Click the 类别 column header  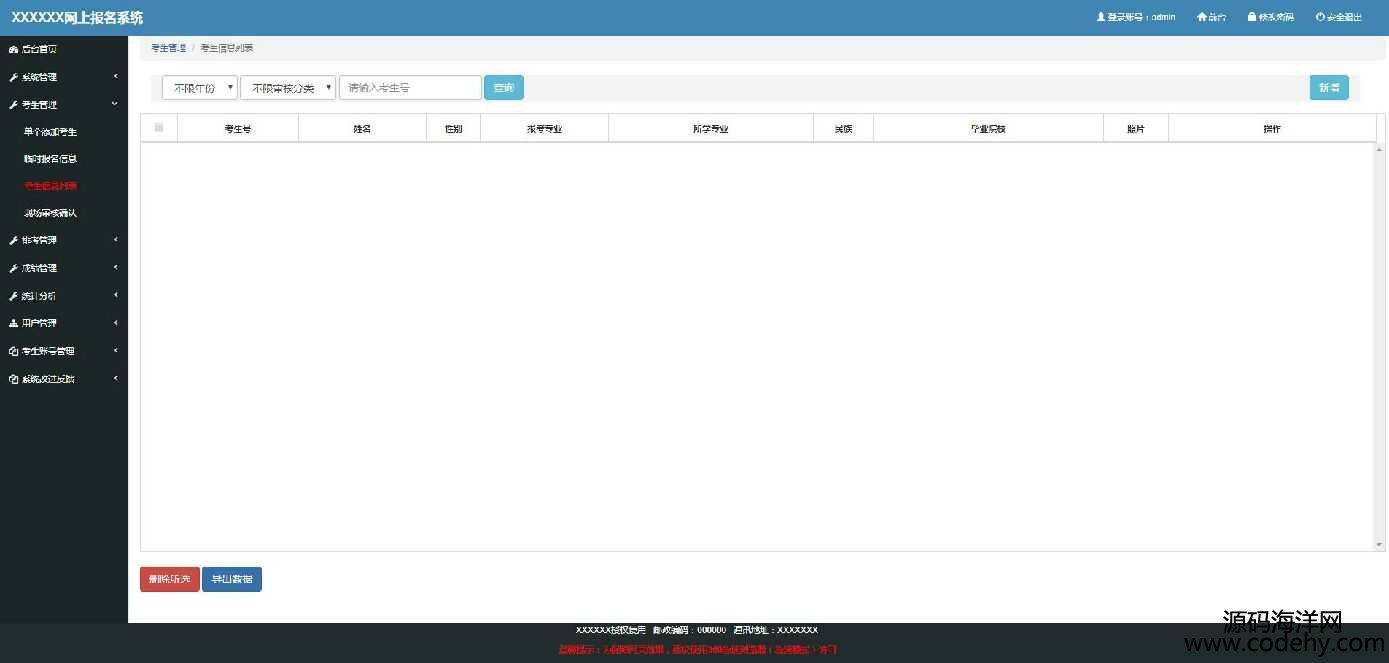(x=843, y=129)
